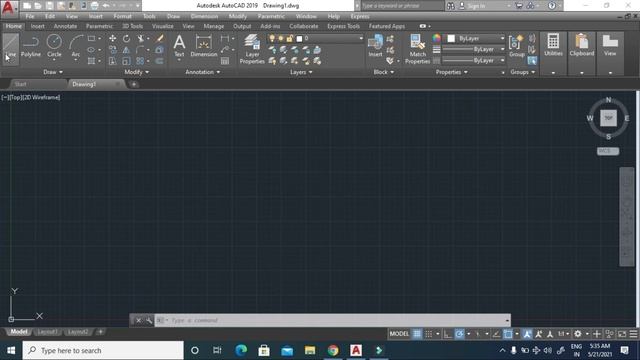Activate the Erase tool
Screen dimensions: 640x360
click(x=160, y=38)
